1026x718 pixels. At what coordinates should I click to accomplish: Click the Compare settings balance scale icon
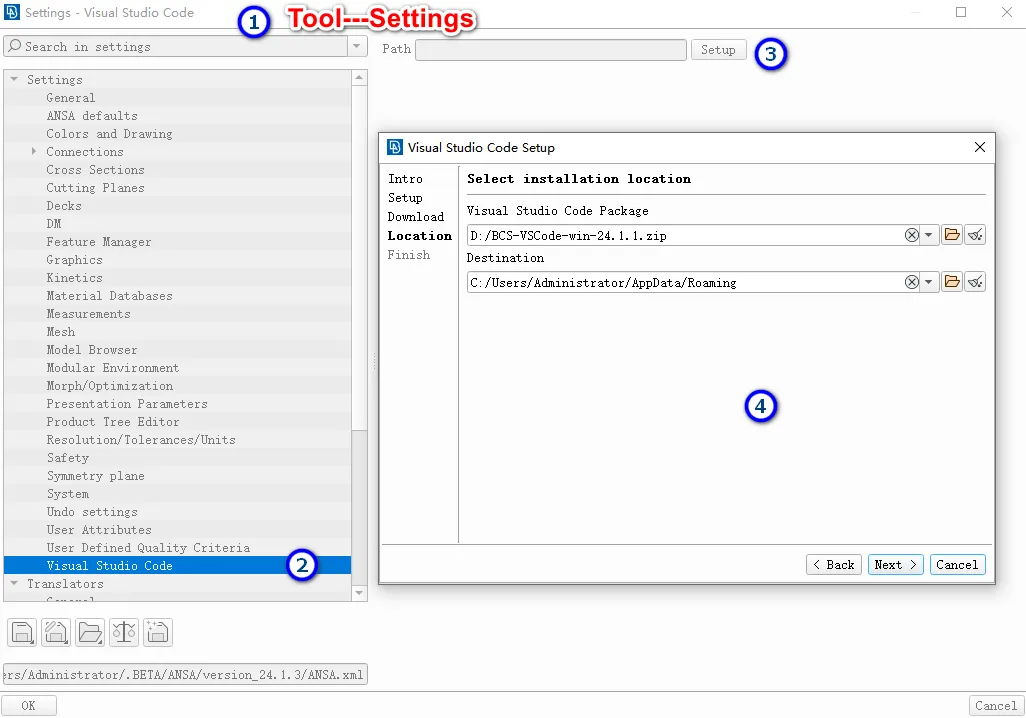(124, 633)
